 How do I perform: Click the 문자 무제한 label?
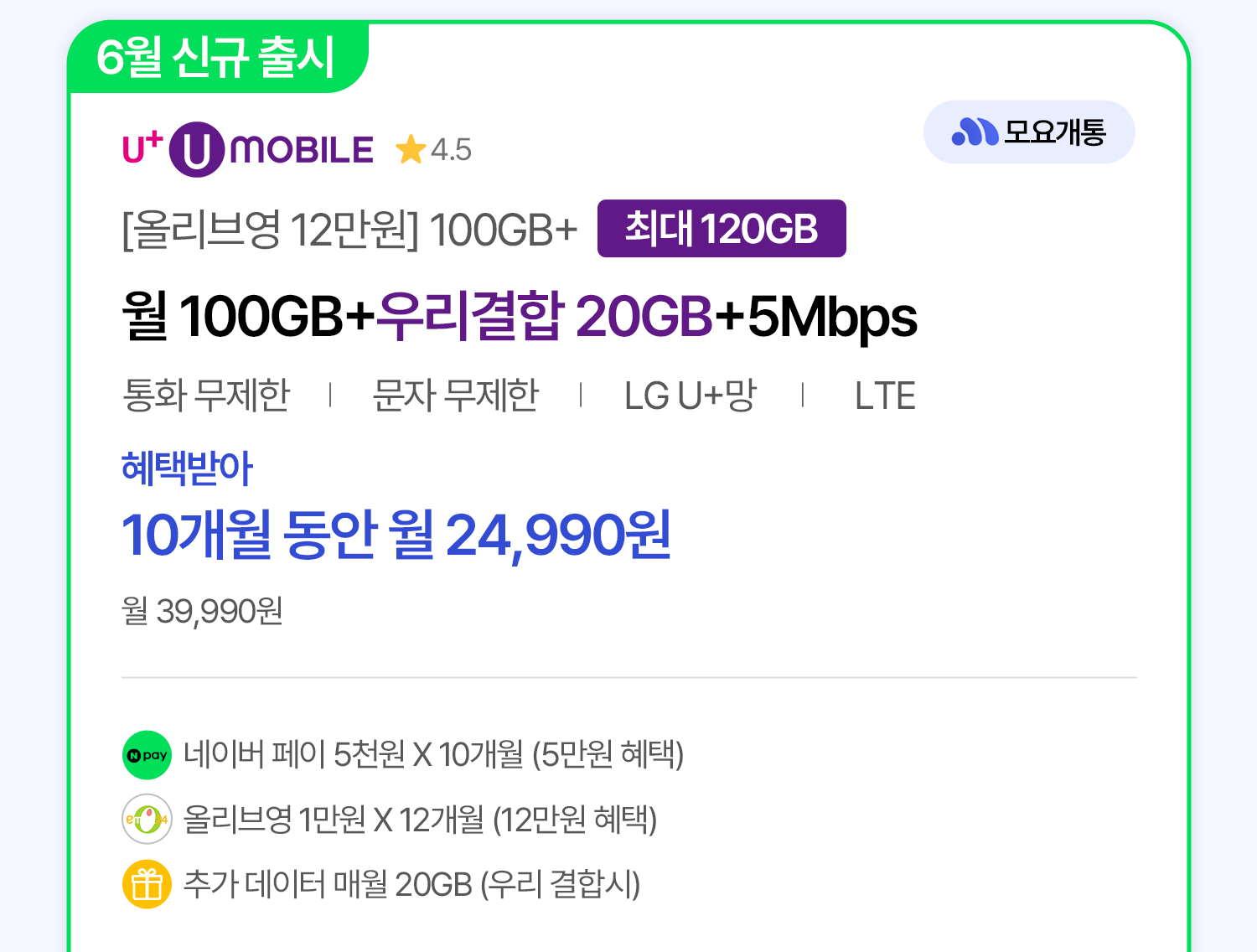(x=455, y=396)
